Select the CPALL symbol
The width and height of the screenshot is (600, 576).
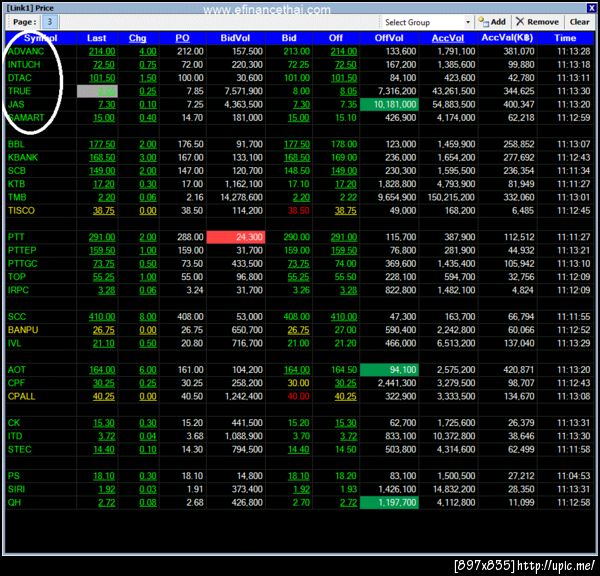[21, 396]
